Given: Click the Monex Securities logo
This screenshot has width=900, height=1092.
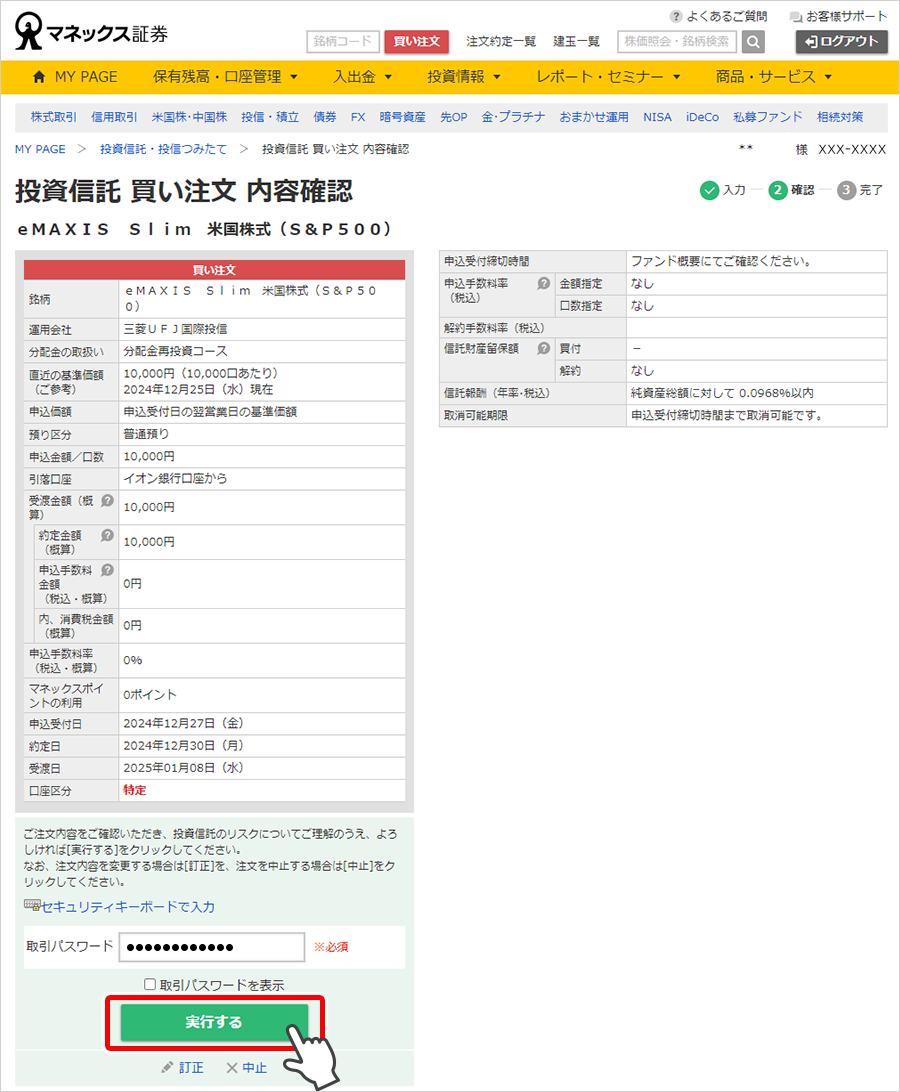Looking at the screenshot, I should pos(91,31).
